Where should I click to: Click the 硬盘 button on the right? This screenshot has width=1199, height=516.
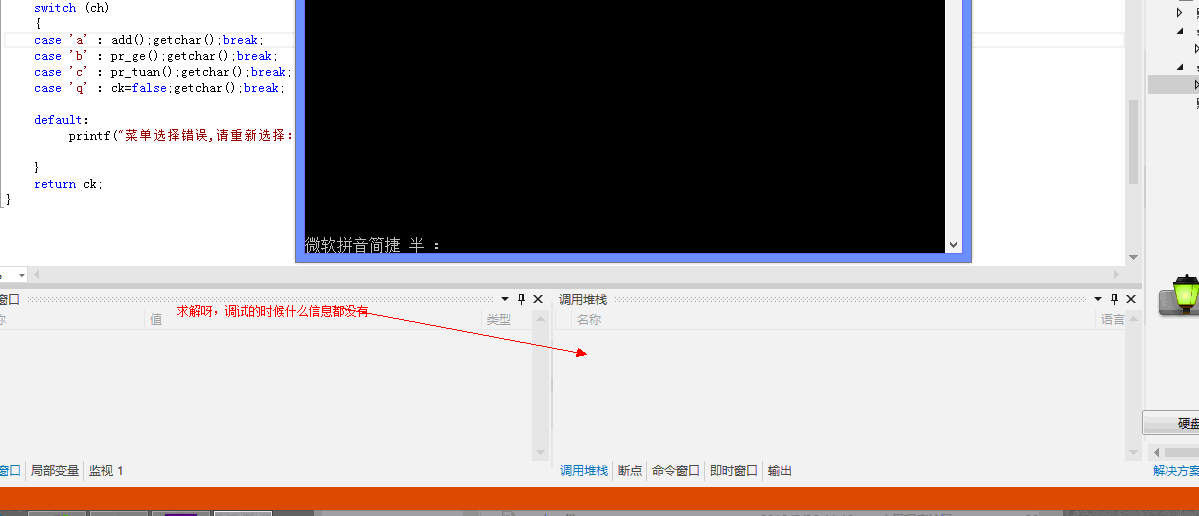1171,424
